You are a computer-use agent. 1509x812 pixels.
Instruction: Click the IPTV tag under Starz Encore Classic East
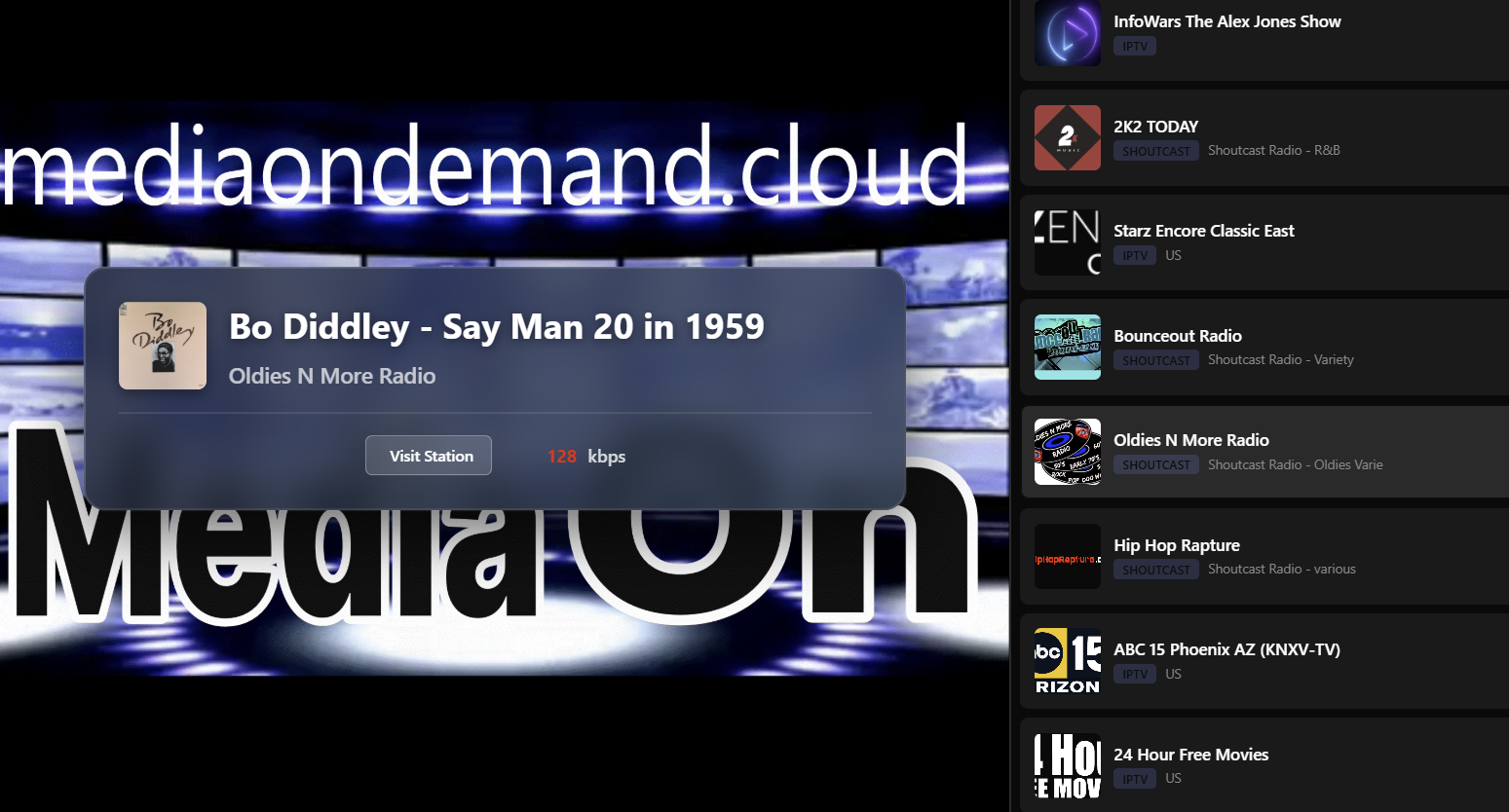tap(1134, 256)
